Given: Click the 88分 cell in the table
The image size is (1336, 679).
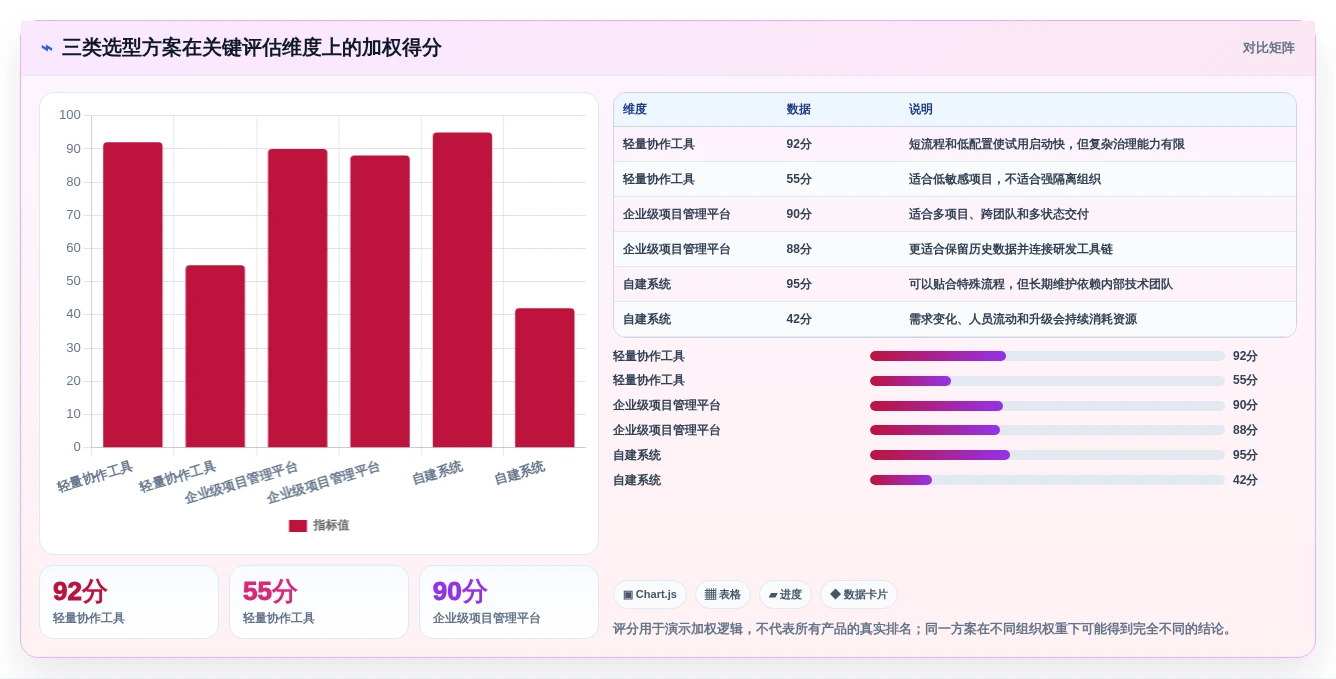Looking at the screenshot, I should (x=799, y=250).
